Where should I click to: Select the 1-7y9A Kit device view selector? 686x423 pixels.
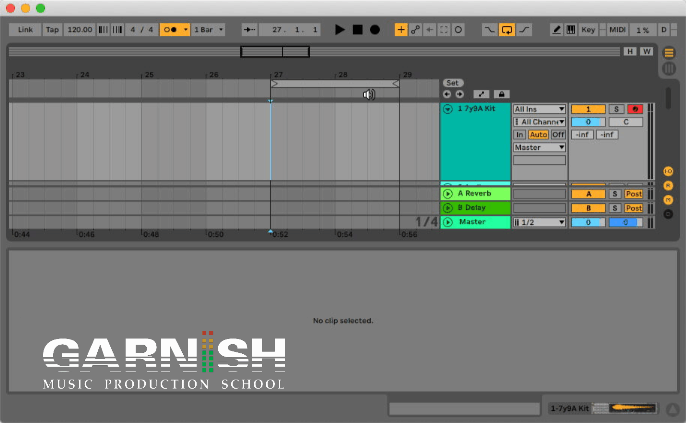pyautogui.click(x=603, y=408)
